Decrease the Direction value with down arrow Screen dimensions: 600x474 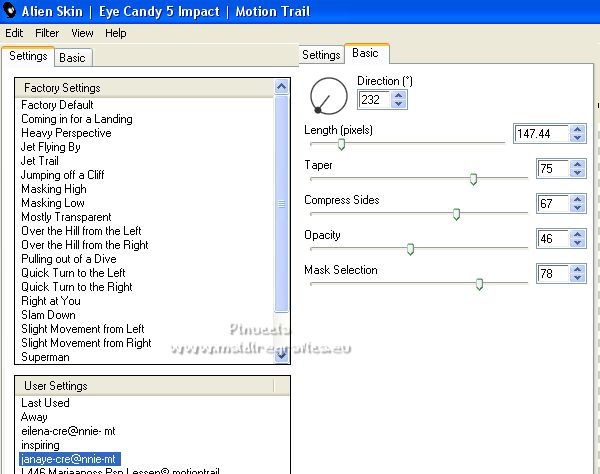click(399, 104)
